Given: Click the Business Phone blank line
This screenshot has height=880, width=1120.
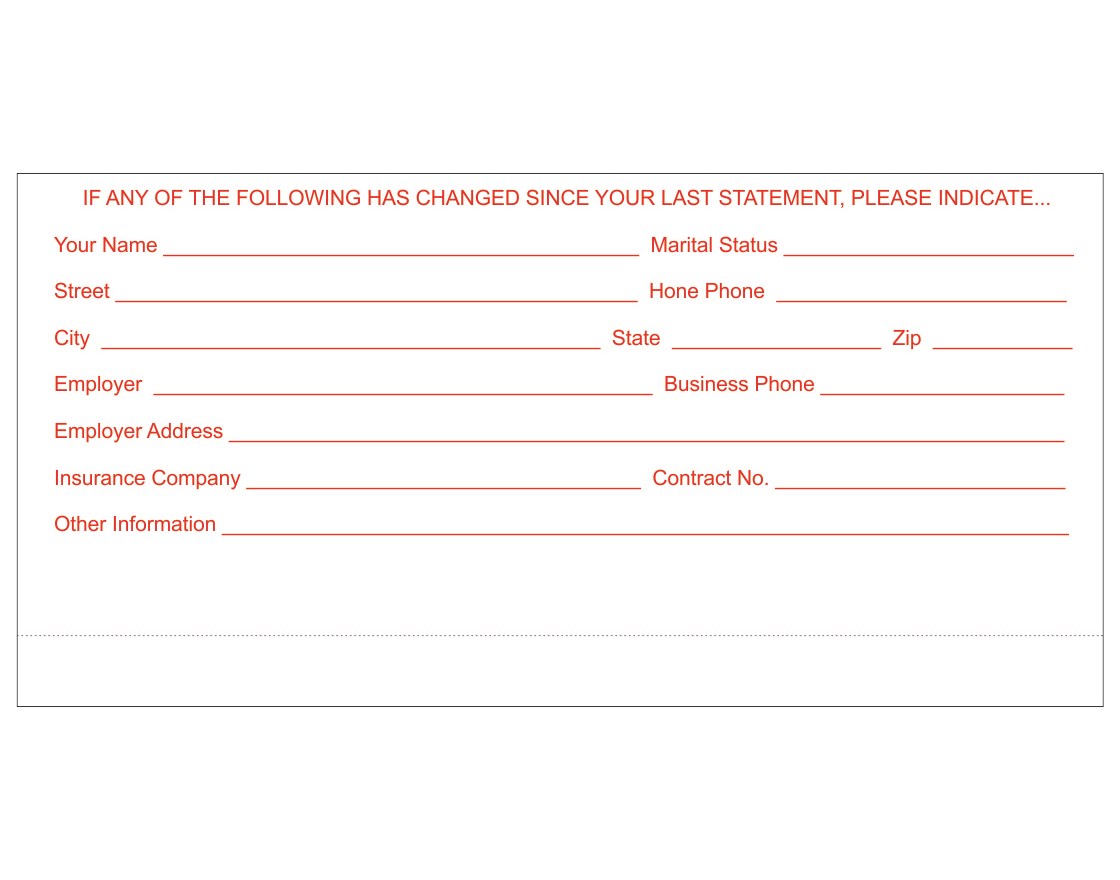Looking at the screenshot, I should 942,394.
